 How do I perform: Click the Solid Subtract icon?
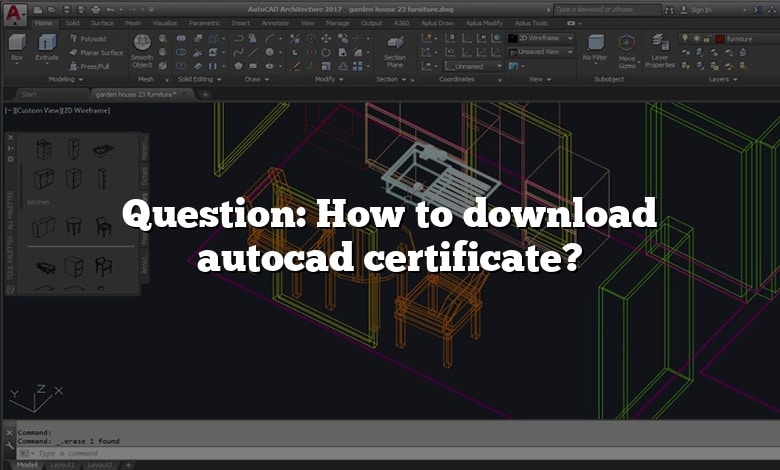click(181, 52)
